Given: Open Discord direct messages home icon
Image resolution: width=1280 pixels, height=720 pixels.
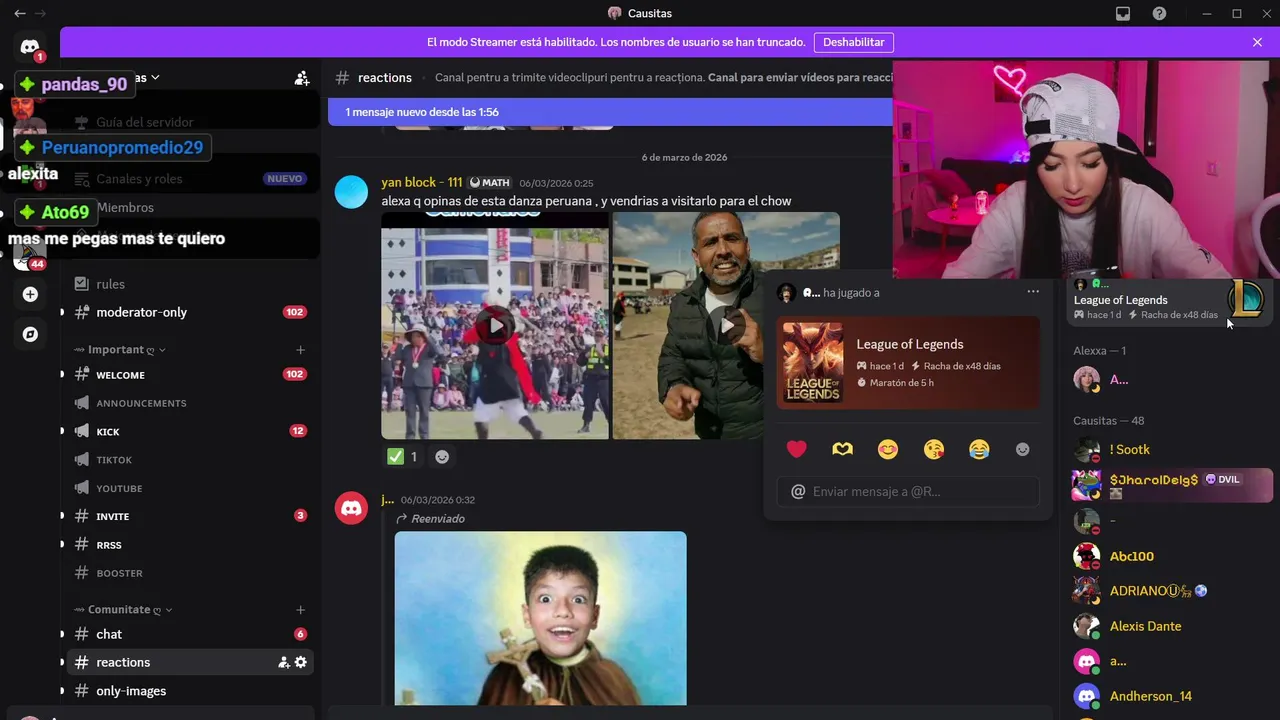Looking at the screenshot, I should pyautogui.click(x=30, y=47).
